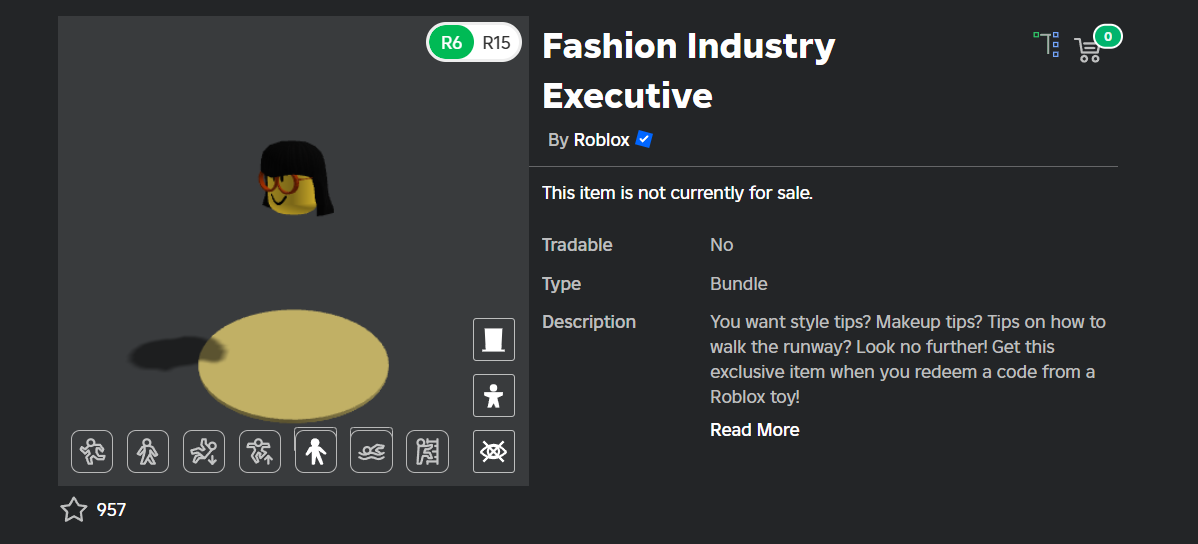Select the idle standing animation

coord(316,452)
